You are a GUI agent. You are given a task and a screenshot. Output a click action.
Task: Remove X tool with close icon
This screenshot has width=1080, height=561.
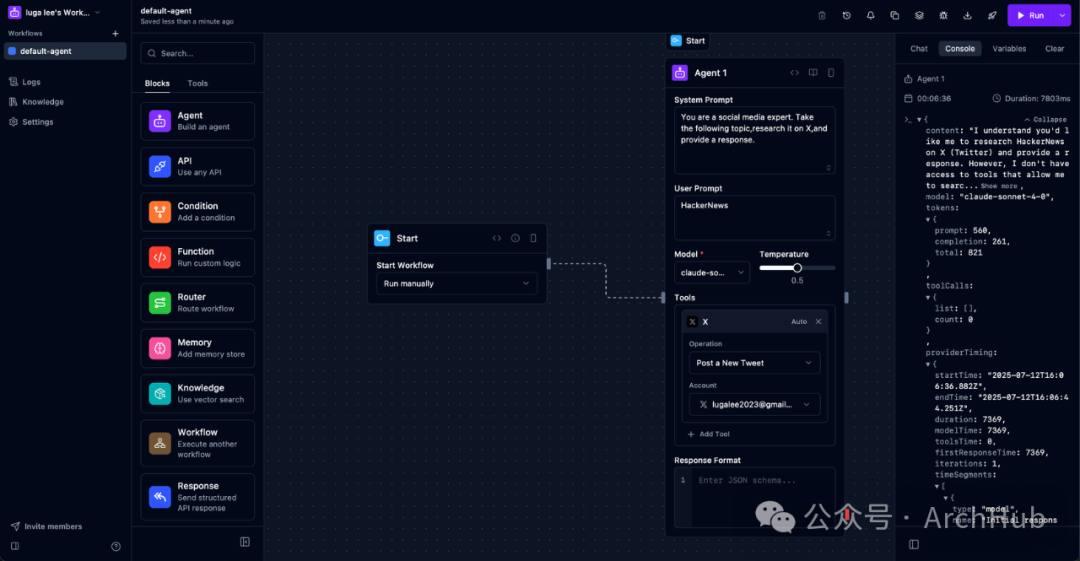coord(818,322)
